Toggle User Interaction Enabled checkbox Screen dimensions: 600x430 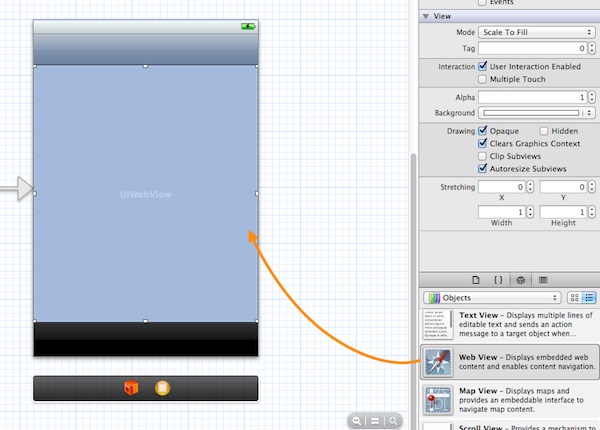[485, 66]
